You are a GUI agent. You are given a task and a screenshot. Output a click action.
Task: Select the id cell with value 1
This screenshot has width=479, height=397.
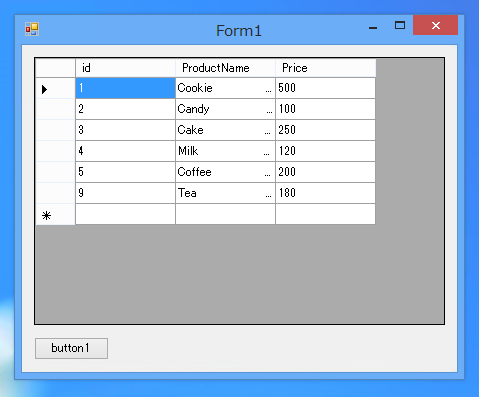pyautogui.click(x=125, y=88)
